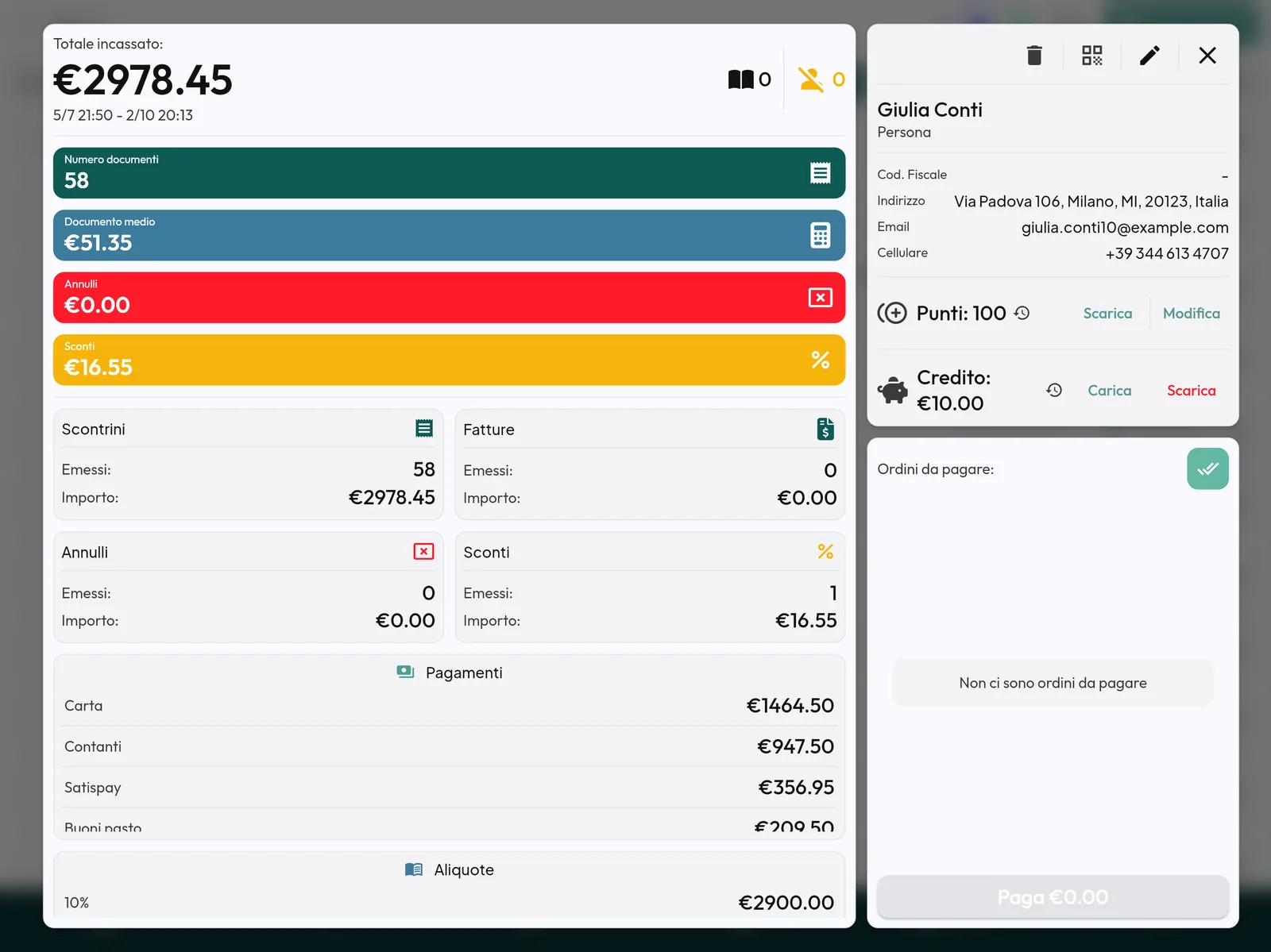The width and height of the screenshot is (1271, 952).
Task: Click the open book icon in header
Action: coord(740,79)
